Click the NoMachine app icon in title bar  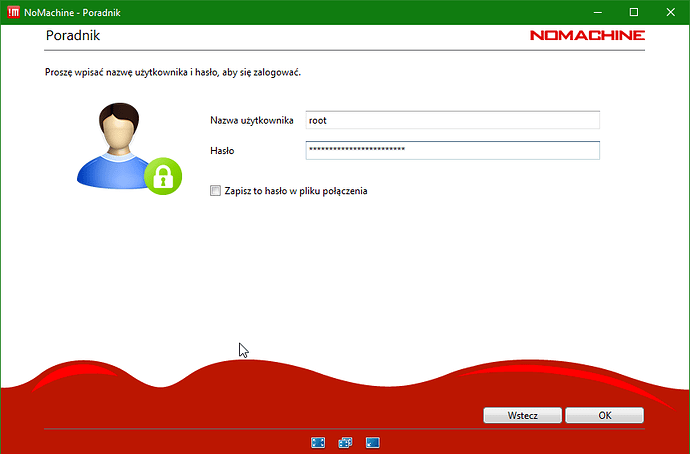(x=12, y=12)
